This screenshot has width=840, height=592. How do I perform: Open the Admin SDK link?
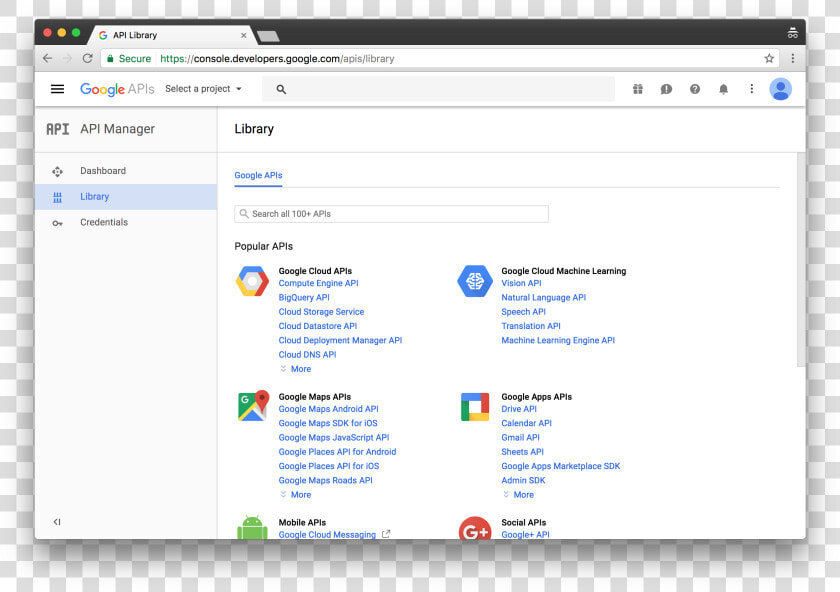tap(523, 481)
